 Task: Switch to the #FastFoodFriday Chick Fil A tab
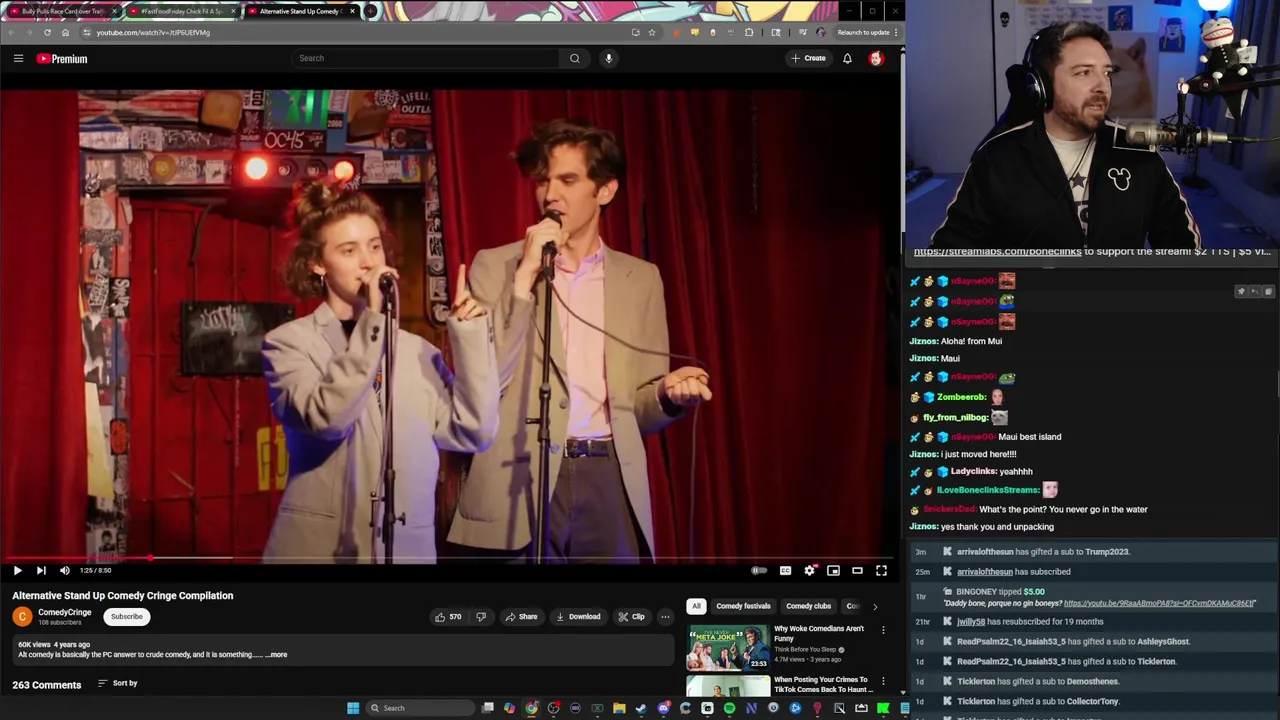point(183,11)
